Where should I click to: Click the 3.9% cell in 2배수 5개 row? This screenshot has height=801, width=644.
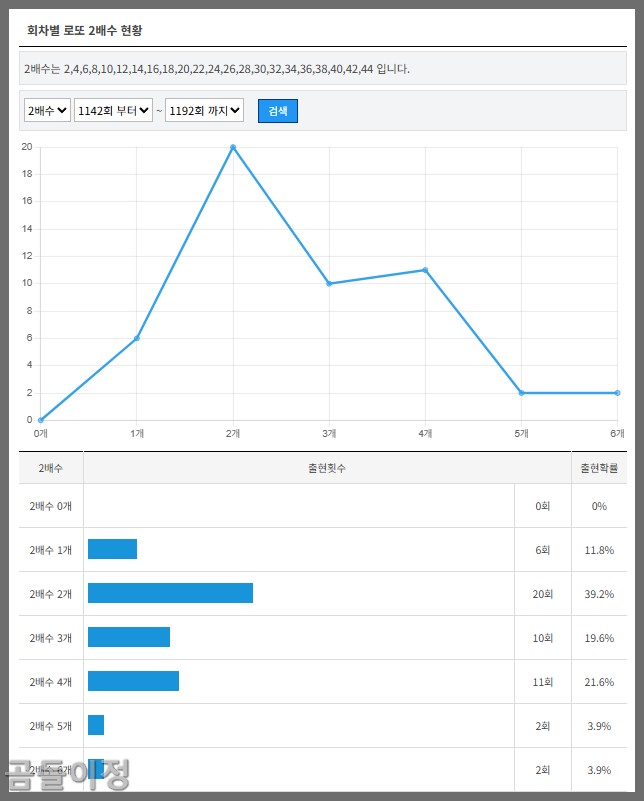tap(599, 726)
